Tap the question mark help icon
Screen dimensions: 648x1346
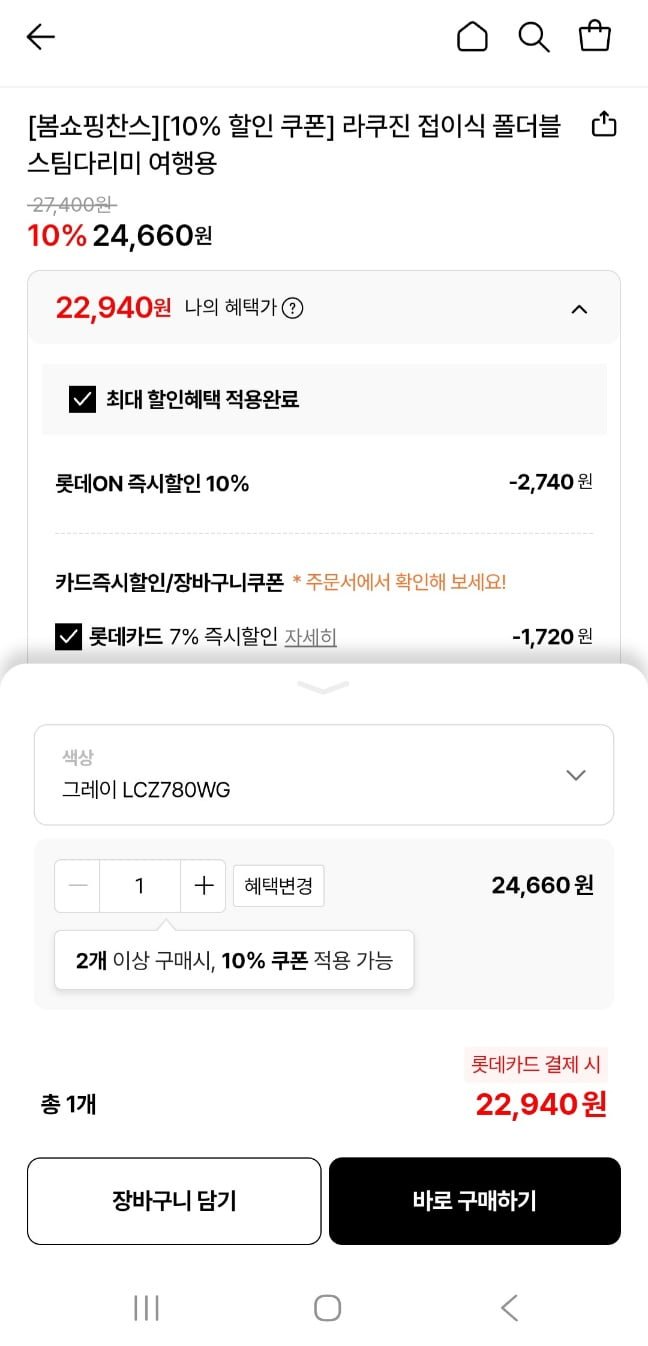(x=292, y=308)
